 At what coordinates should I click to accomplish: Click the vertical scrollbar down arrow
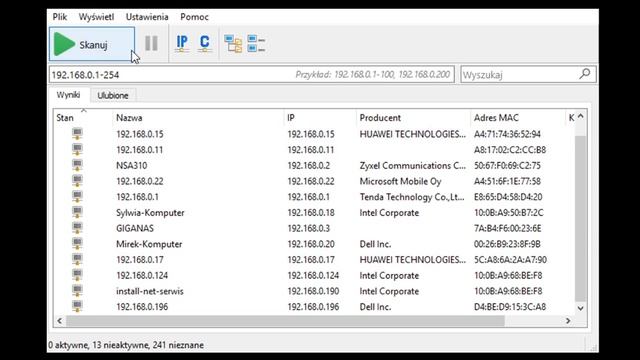pos(580,309)
